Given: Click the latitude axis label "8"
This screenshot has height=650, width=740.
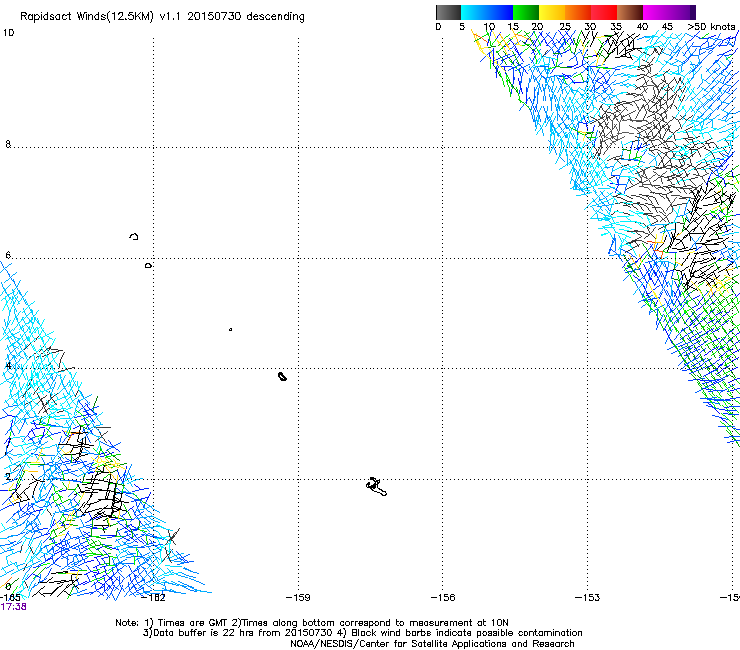Looking at the screenshot, I should [8, 144].
